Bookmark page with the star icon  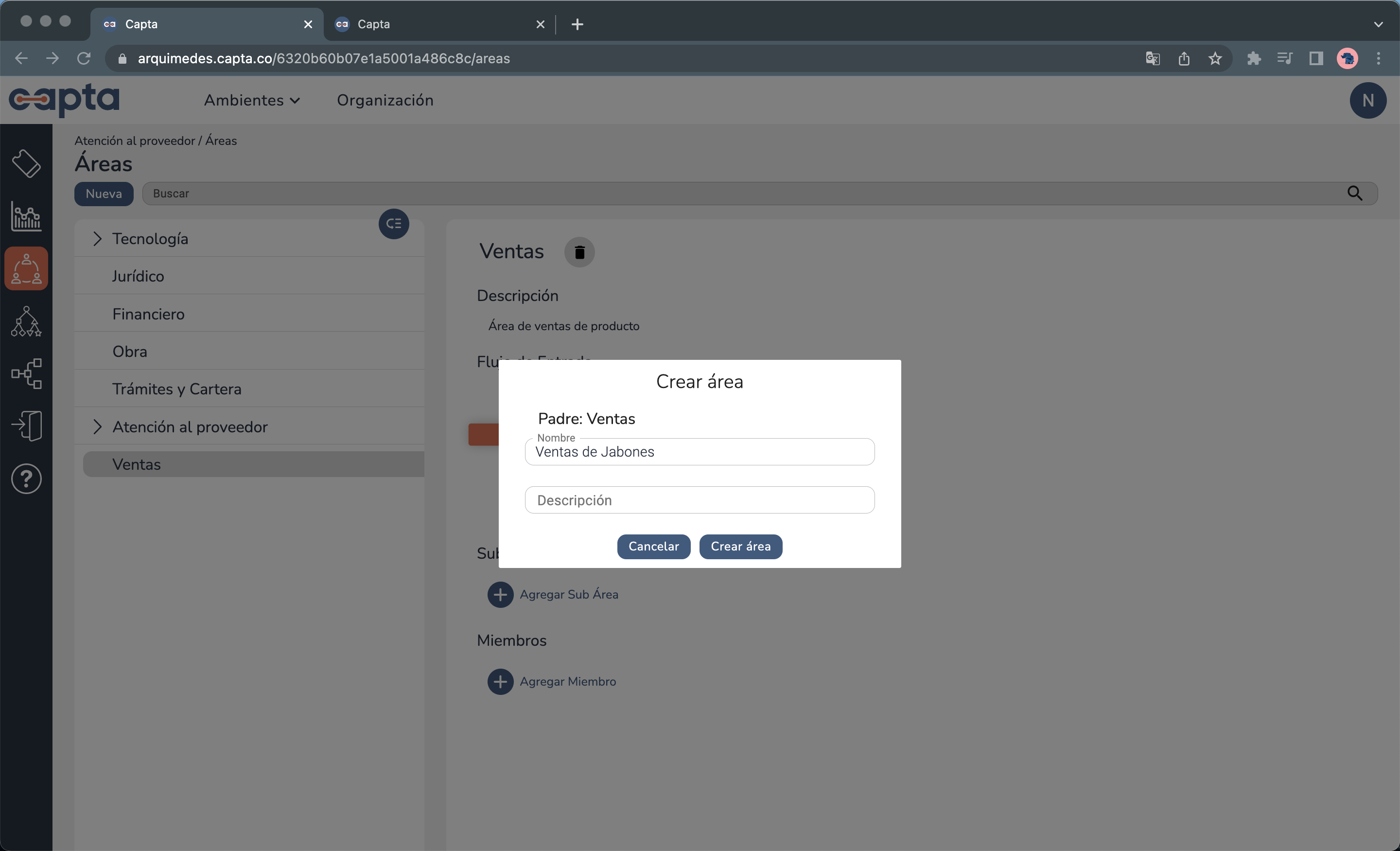[x=1215, y=58]
